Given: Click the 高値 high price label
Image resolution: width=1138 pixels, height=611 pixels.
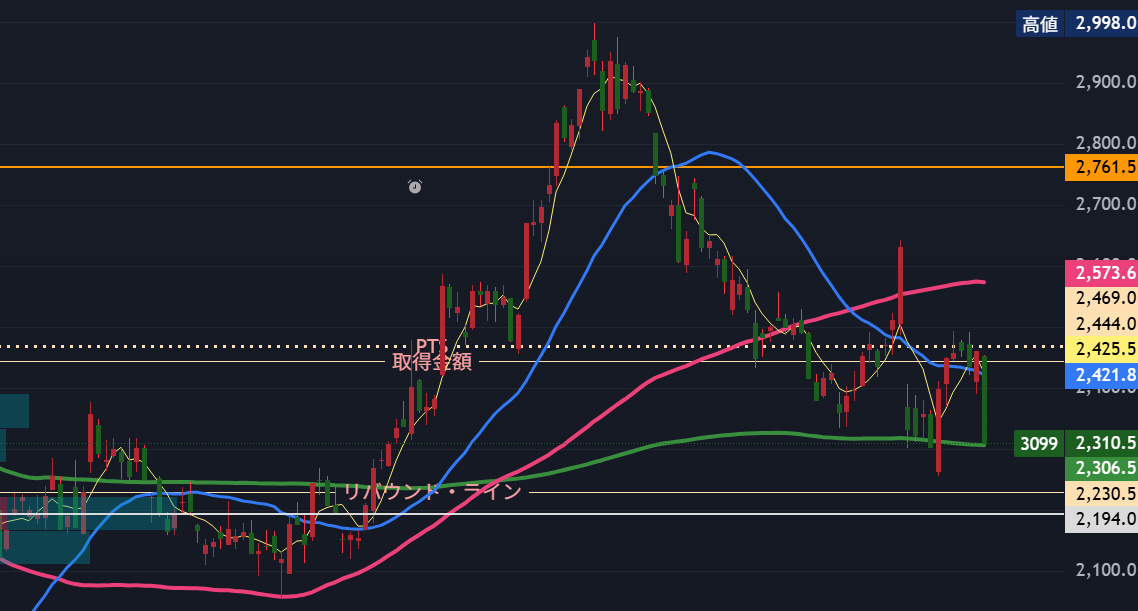Looking at the screenshot, I should [x=1039, y=24].
